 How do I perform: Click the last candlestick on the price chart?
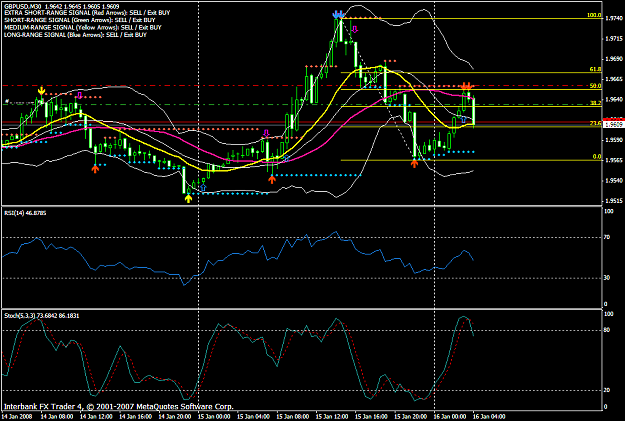[474, 112]
